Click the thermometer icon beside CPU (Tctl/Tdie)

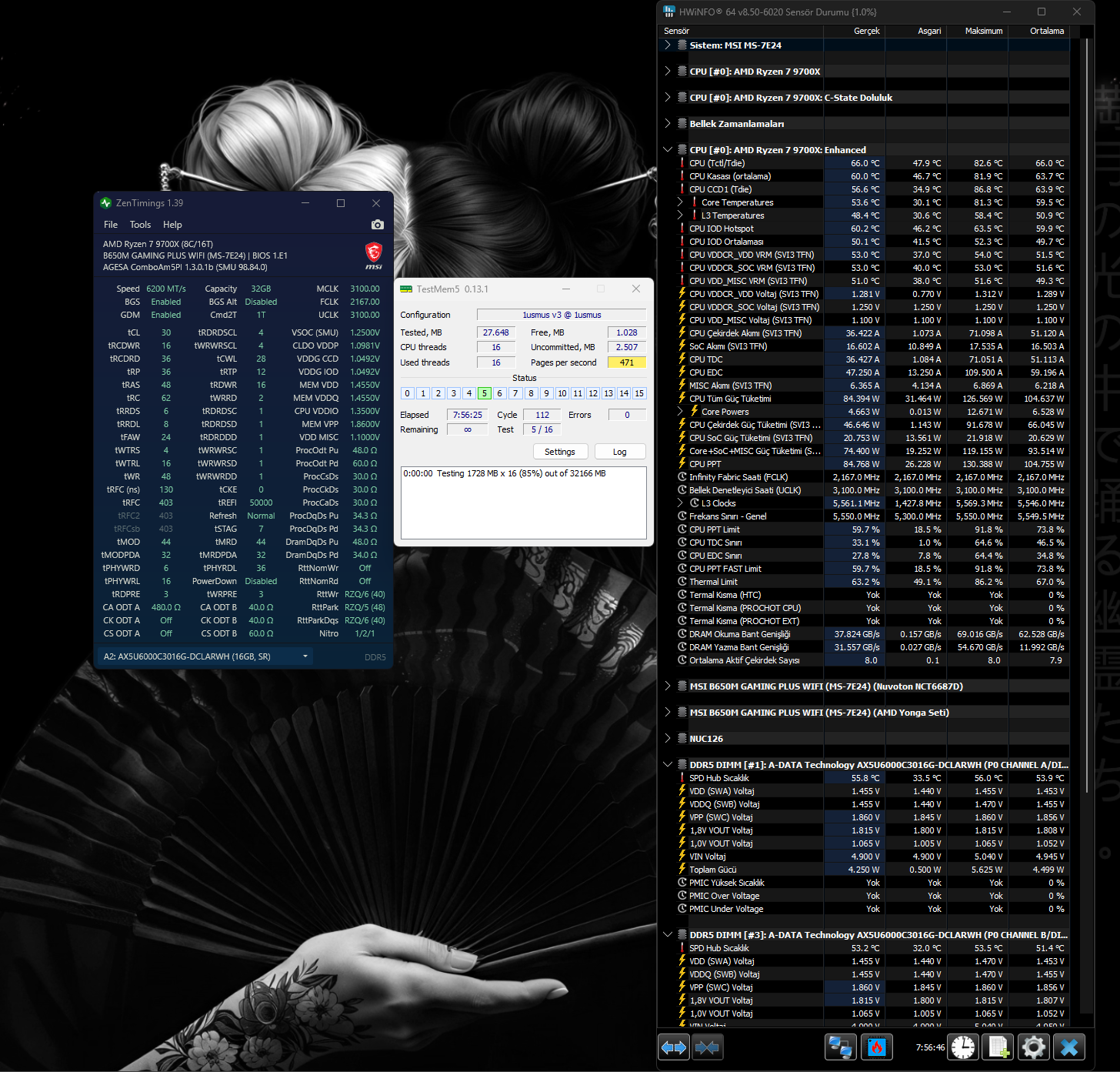point(682,163)
